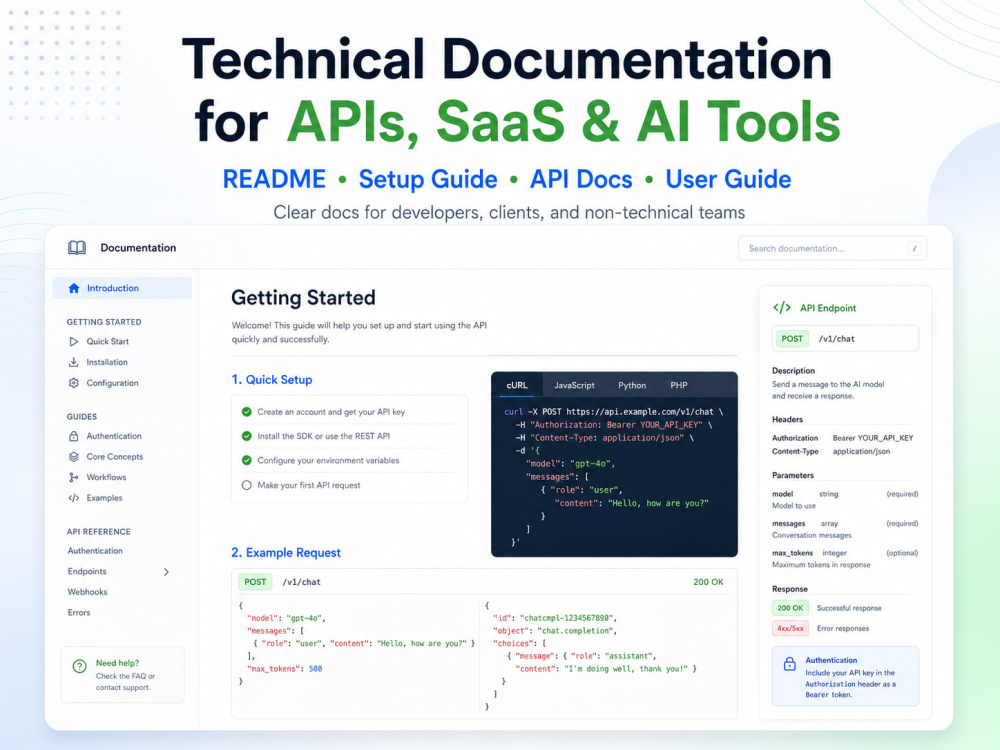
Task: Toggle the 'Create an account' check item
Action: click(x=247, y=412)
